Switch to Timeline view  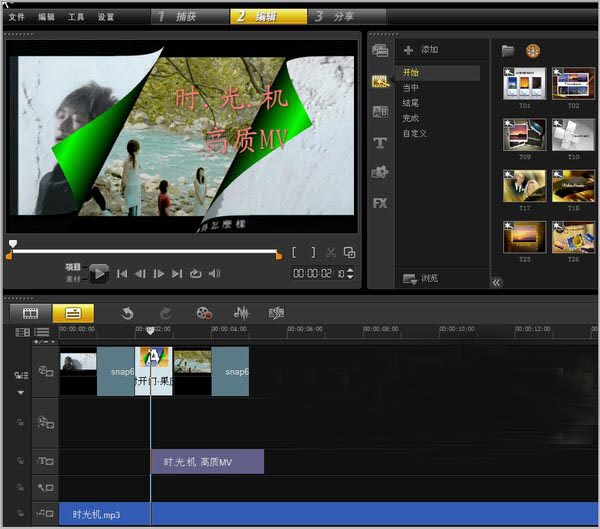(73, 313)
